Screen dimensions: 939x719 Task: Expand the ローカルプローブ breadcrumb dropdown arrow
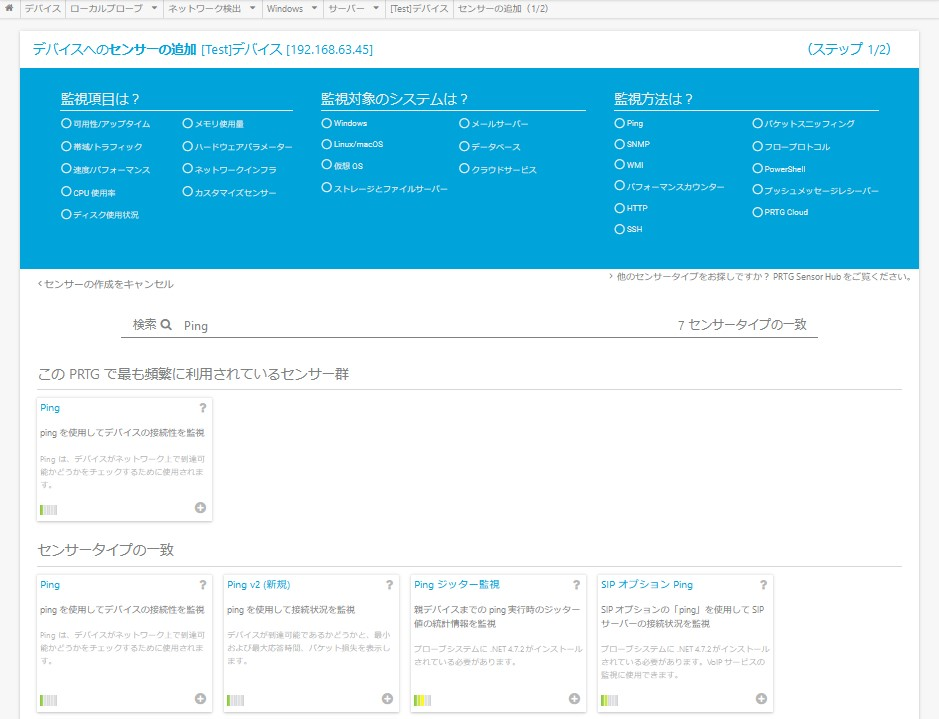(154, 8)
